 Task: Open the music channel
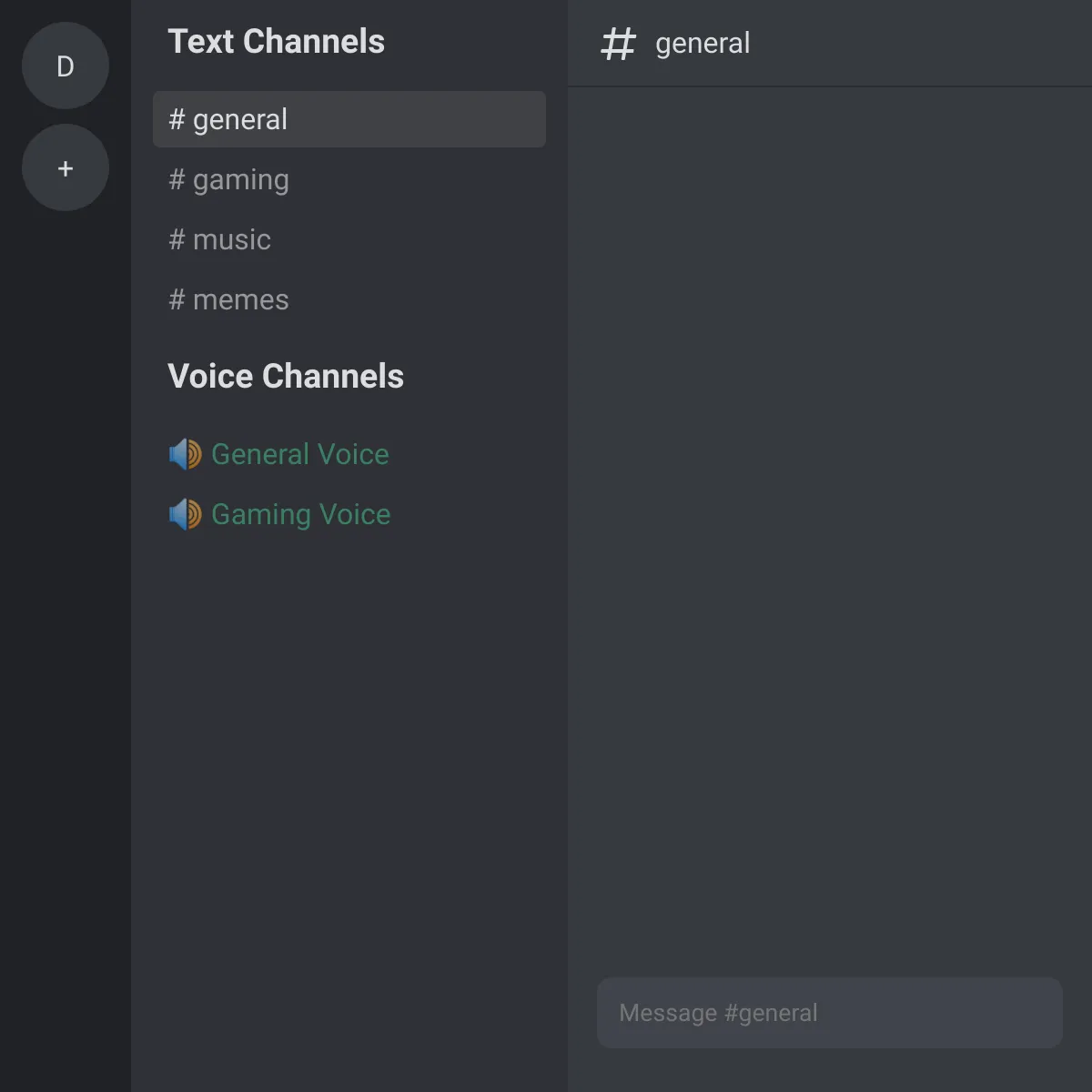(x=349, y=239)
